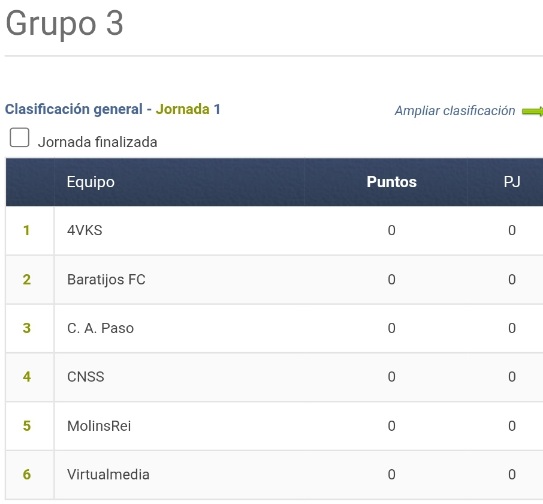
Task: Click the Puntos column header
Action: (391, 182)
